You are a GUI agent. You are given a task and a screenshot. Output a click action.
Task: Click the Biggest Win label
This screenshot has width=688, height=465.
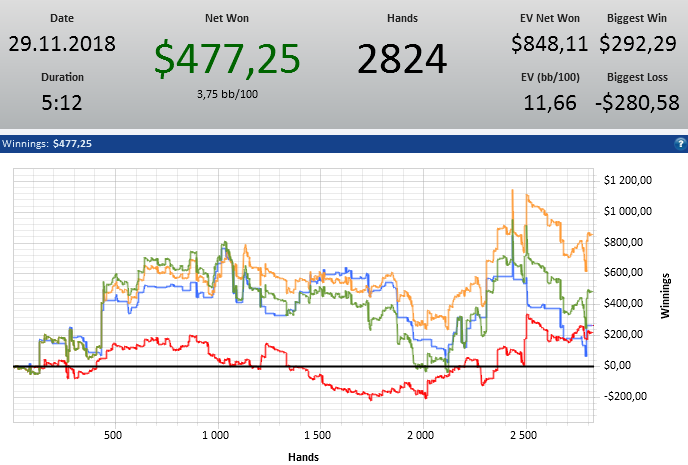(x=637, y=18)
